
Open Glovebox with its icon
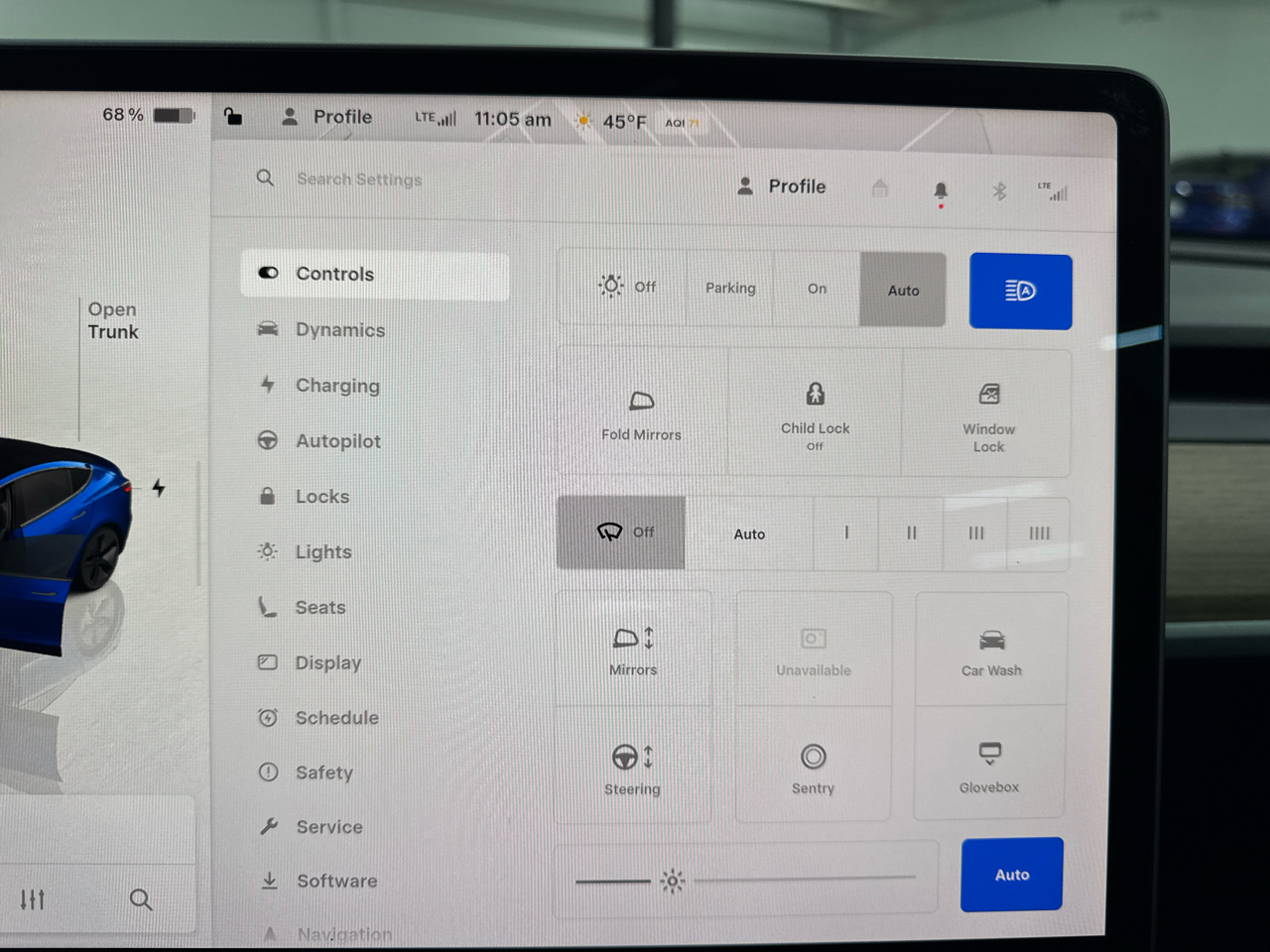989,754
